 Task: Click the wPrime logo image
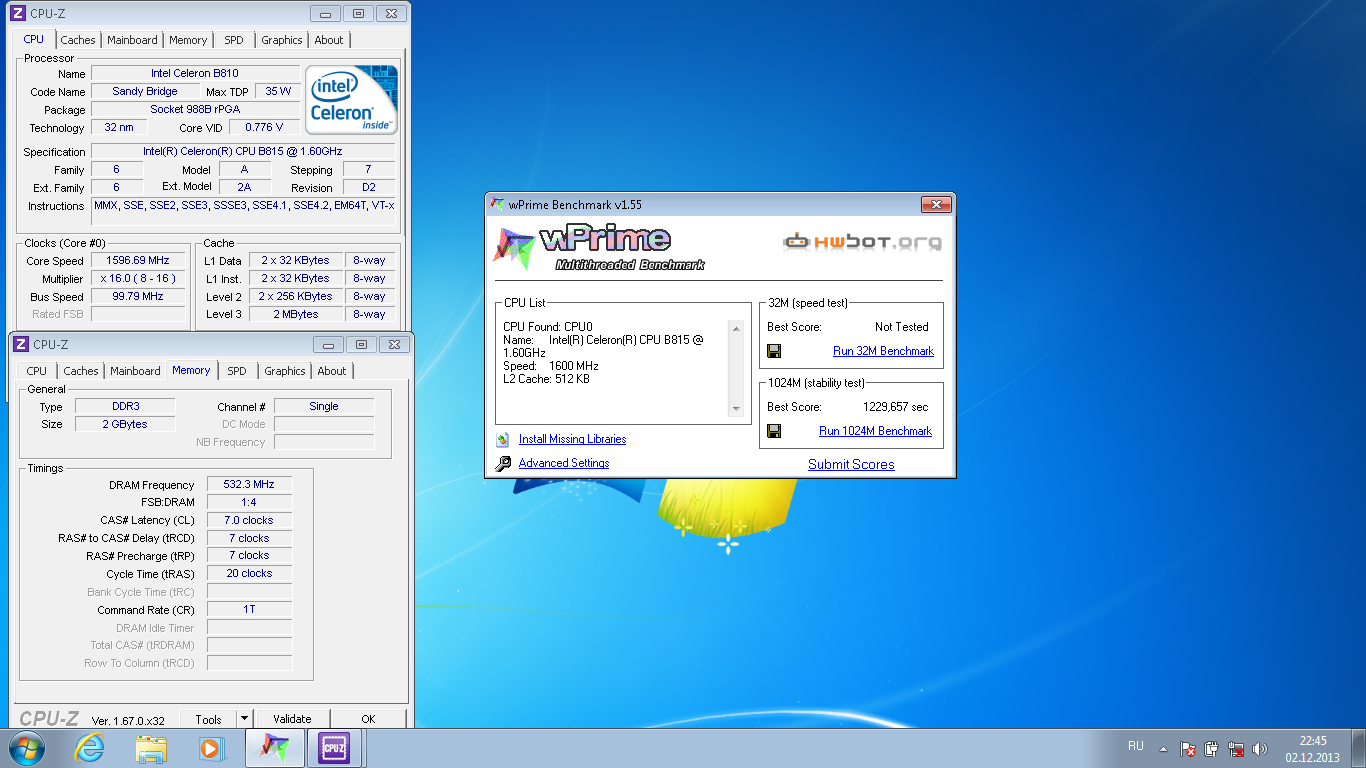599,248
